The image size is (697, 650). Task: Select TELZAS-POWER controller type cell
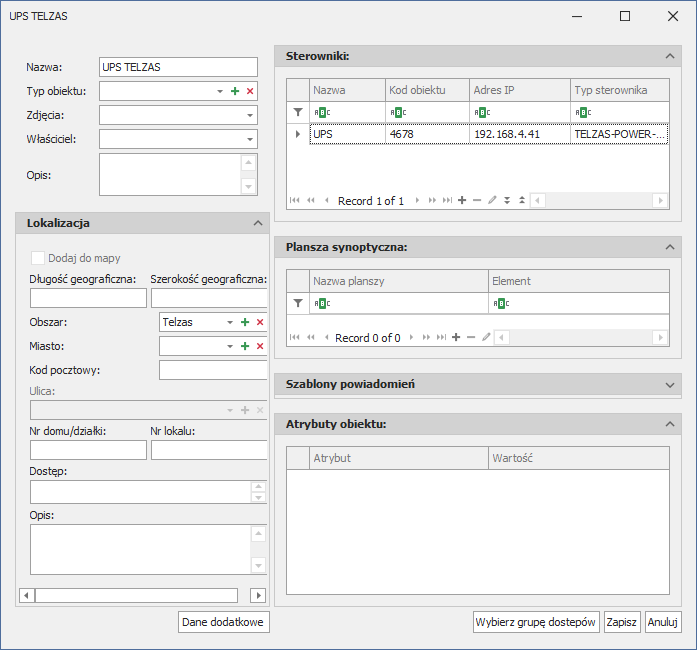point(620,134)
